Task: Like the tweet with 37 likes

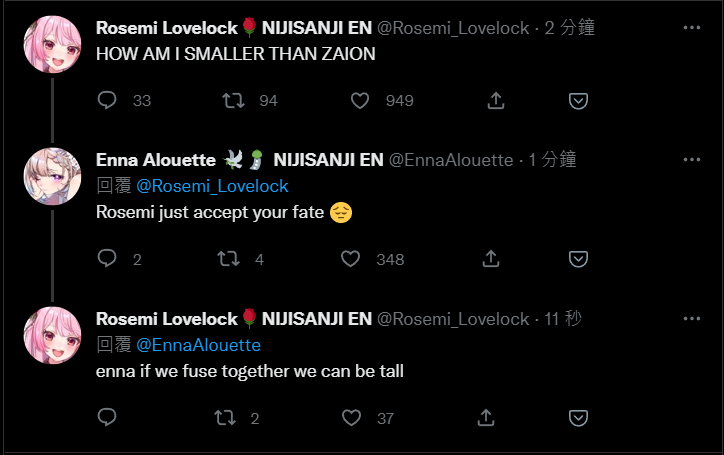Action: (x=351, y=418)
